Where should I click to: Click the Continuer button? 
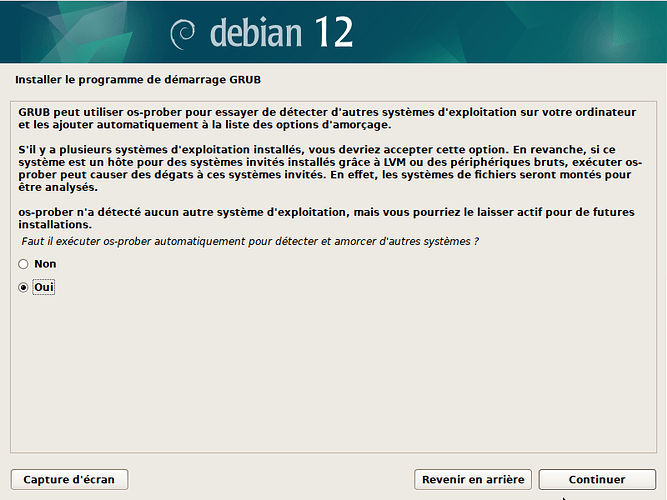coord(597,480)
